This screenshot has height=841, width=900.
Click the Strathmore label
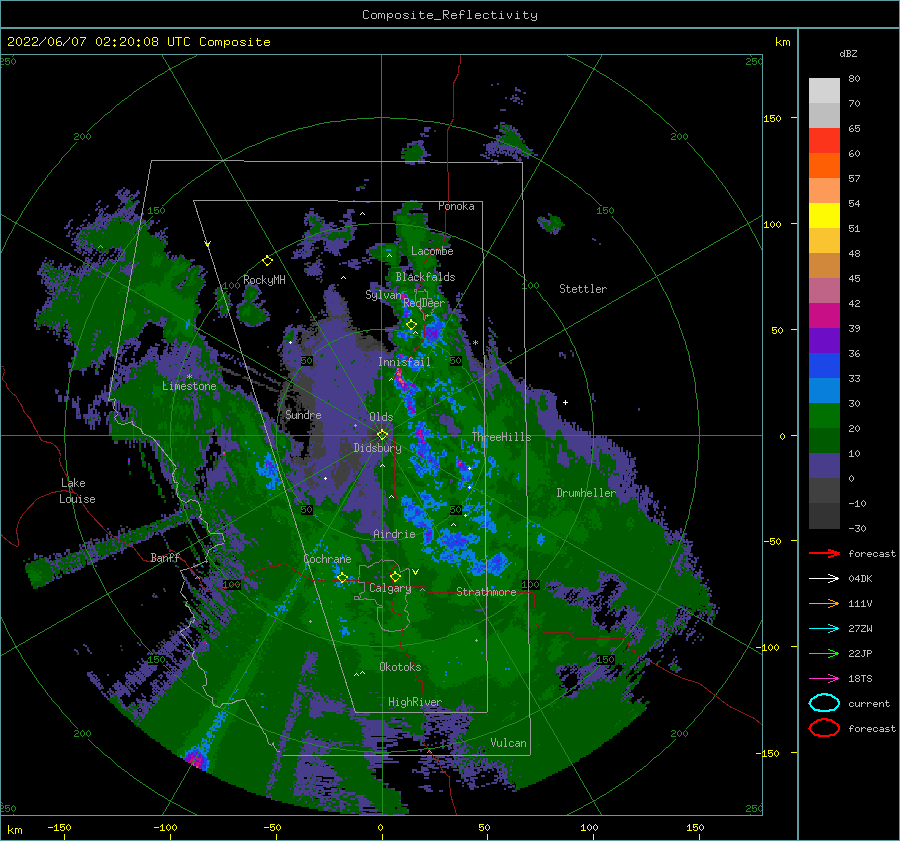(x=486, y=591)
